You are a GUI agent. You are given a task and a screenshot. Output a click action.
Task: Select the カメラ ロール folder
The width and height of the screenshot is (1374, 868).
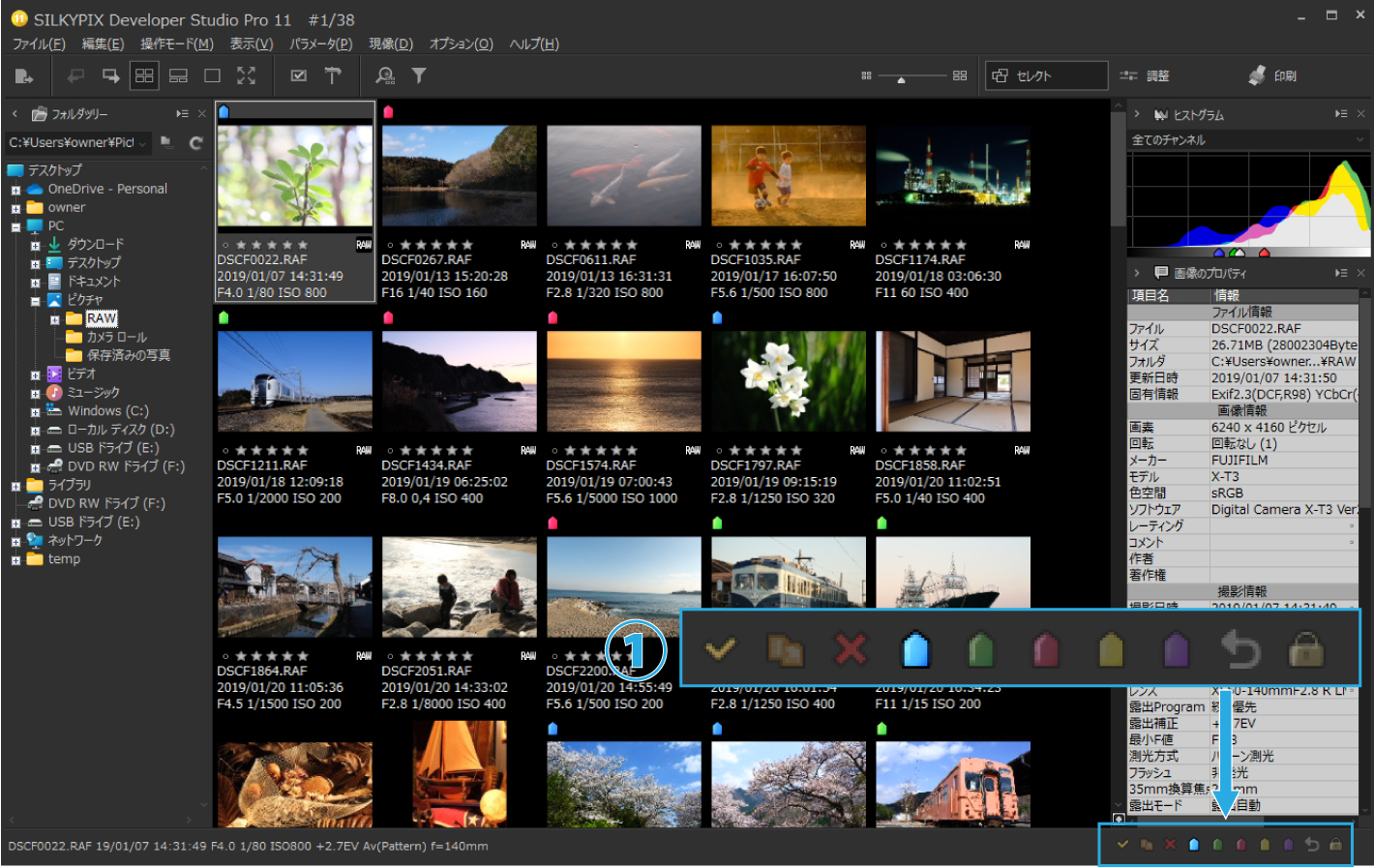pyautogui.click(x=117, y=337)
